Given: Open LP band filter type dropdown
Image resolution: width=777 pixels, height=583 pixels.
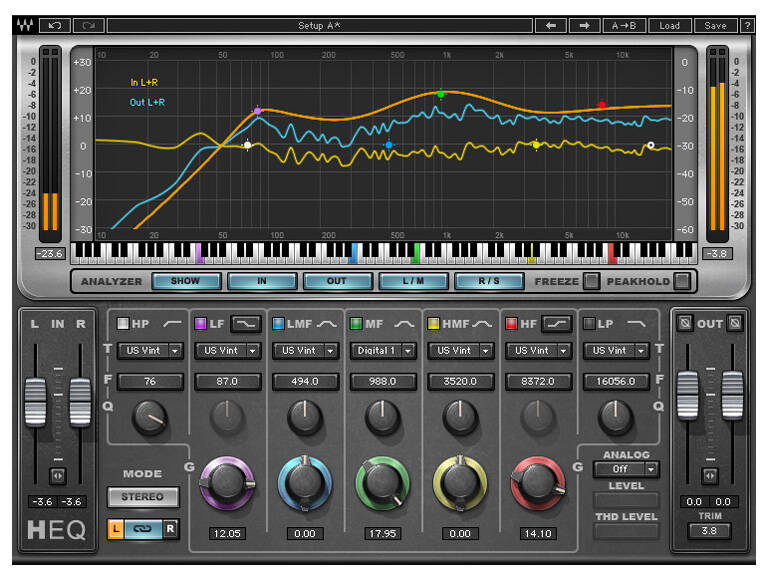Looking at the screenshot, I should [616, 351].
